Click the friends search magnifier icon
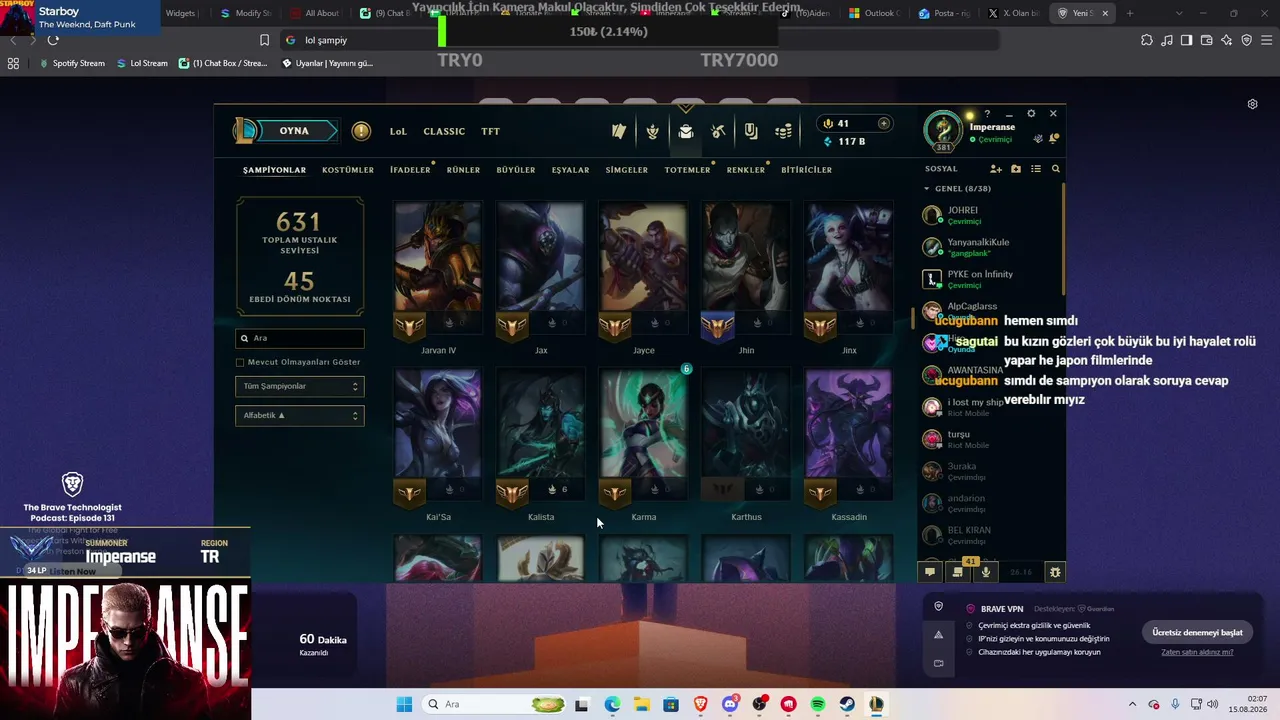The image size is (1280, 720). [x=1055, y=169]
